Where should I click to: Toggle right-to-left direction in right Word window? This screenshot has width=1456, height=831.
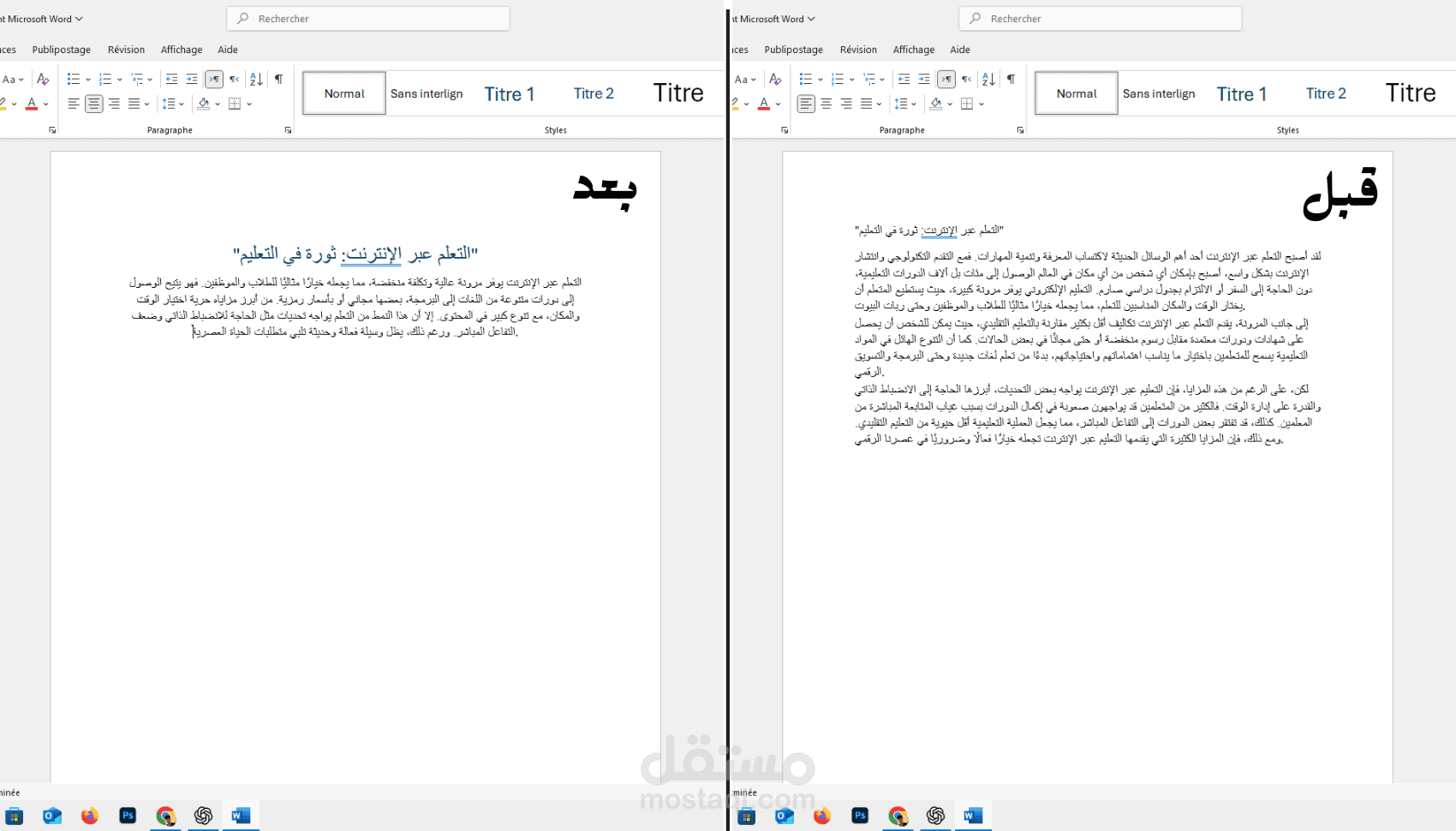967,79
